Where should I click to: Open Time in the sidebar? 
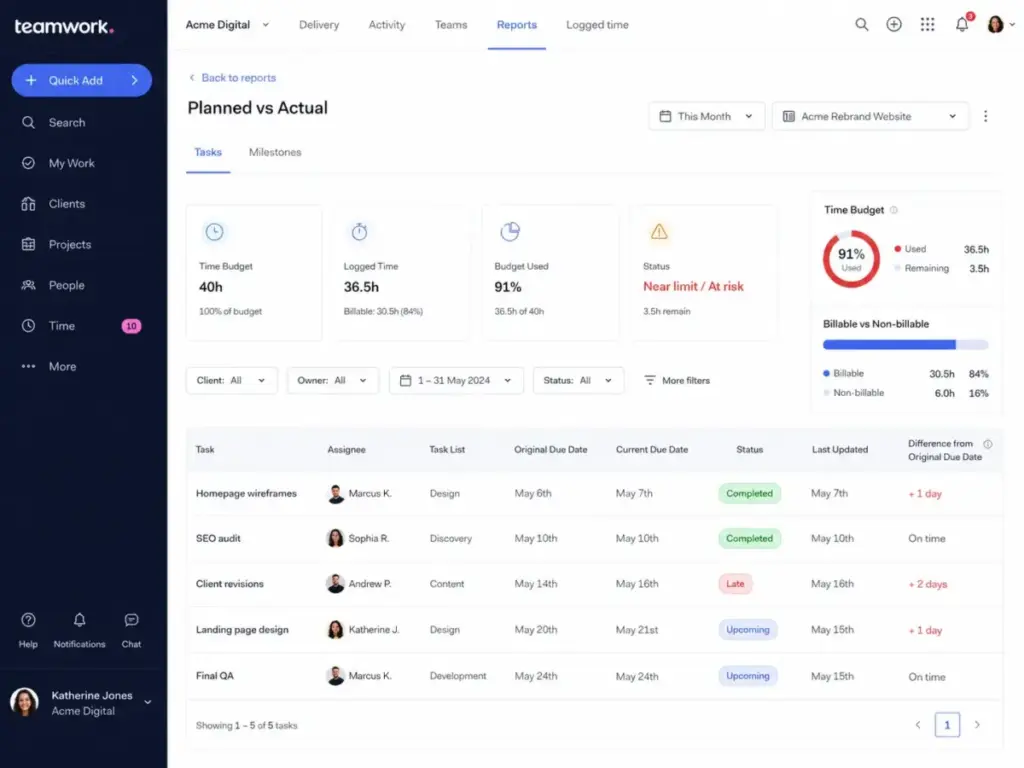pyautogui.click(x=82, y=326)
